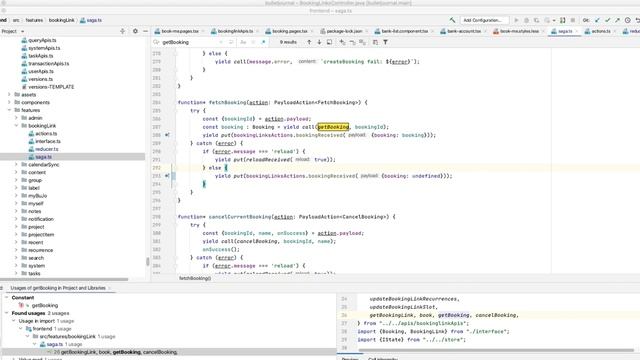
Task: Toggle regex option in search bar
Action: [x=263, y=42]
